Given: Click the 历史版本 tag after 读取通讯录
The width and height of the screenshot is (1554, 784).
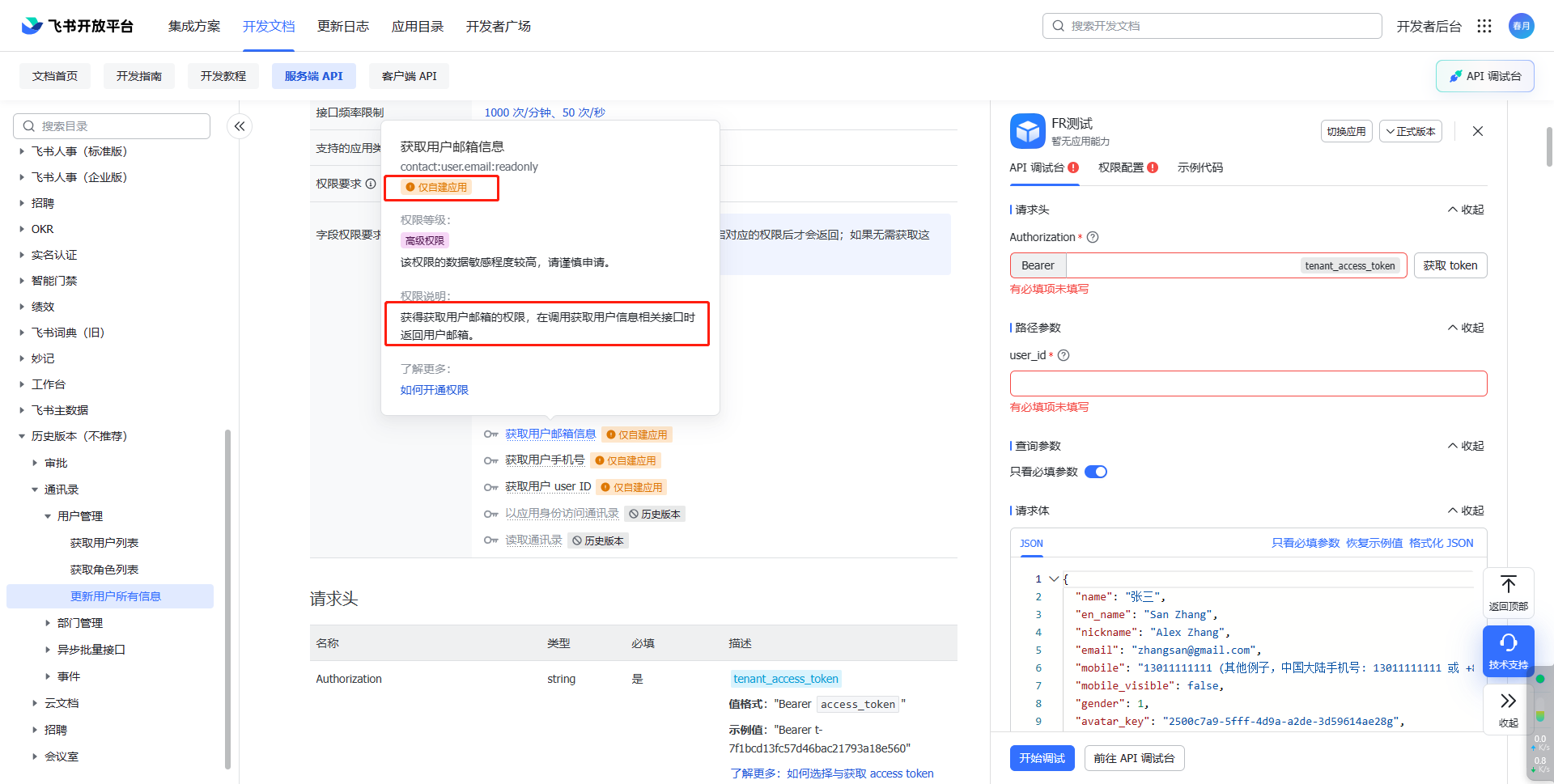Looking at the screenshot, I should (598, 540).
